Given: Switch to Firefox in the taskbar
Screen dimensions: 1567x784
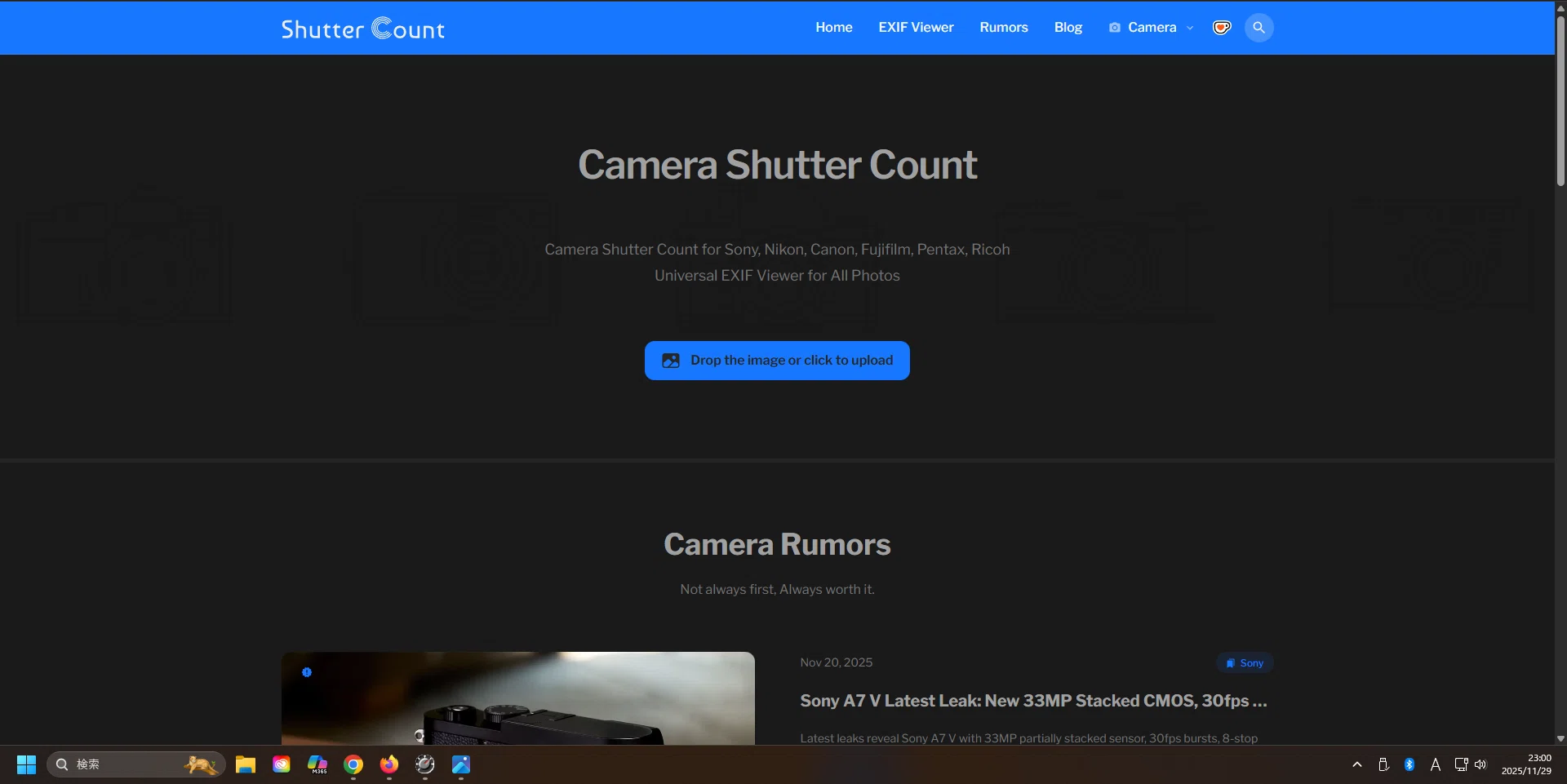Looking at the screenshot, I should pos(389,764).
